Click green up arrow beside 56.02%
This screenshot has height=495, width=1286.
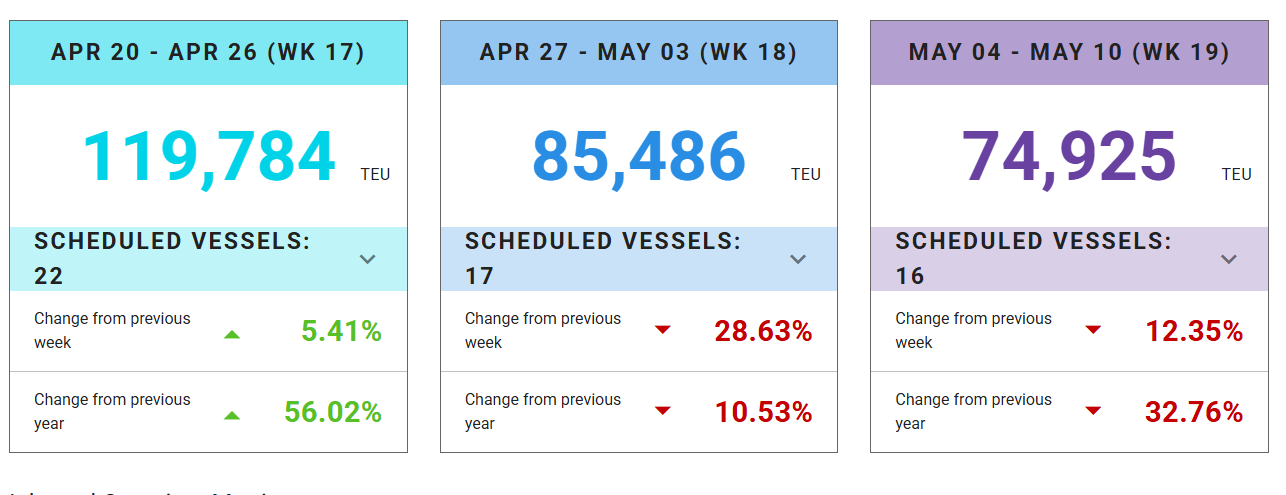232,414
